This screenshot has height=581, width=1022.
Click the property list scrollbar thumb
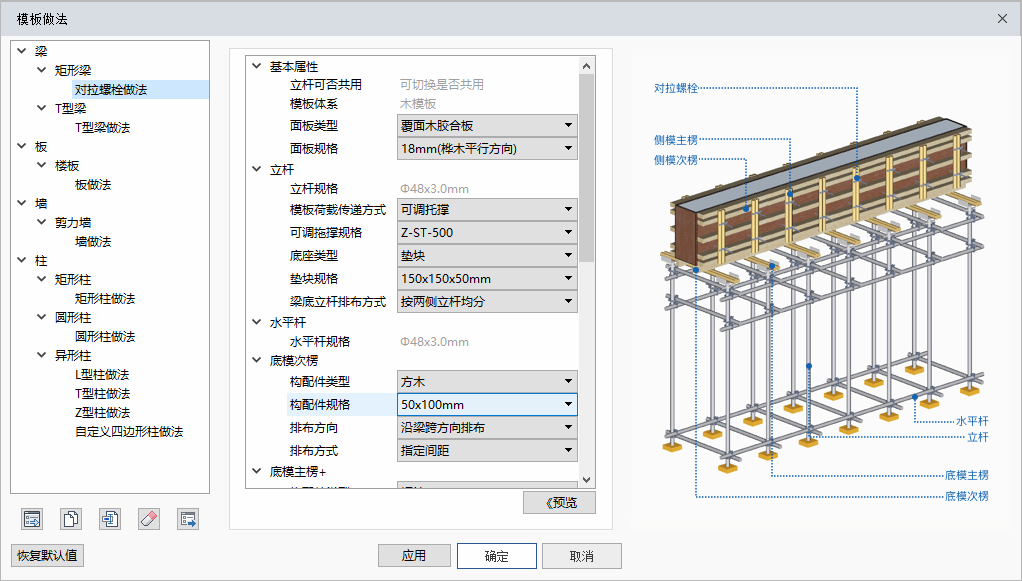[x=586, y=168]
